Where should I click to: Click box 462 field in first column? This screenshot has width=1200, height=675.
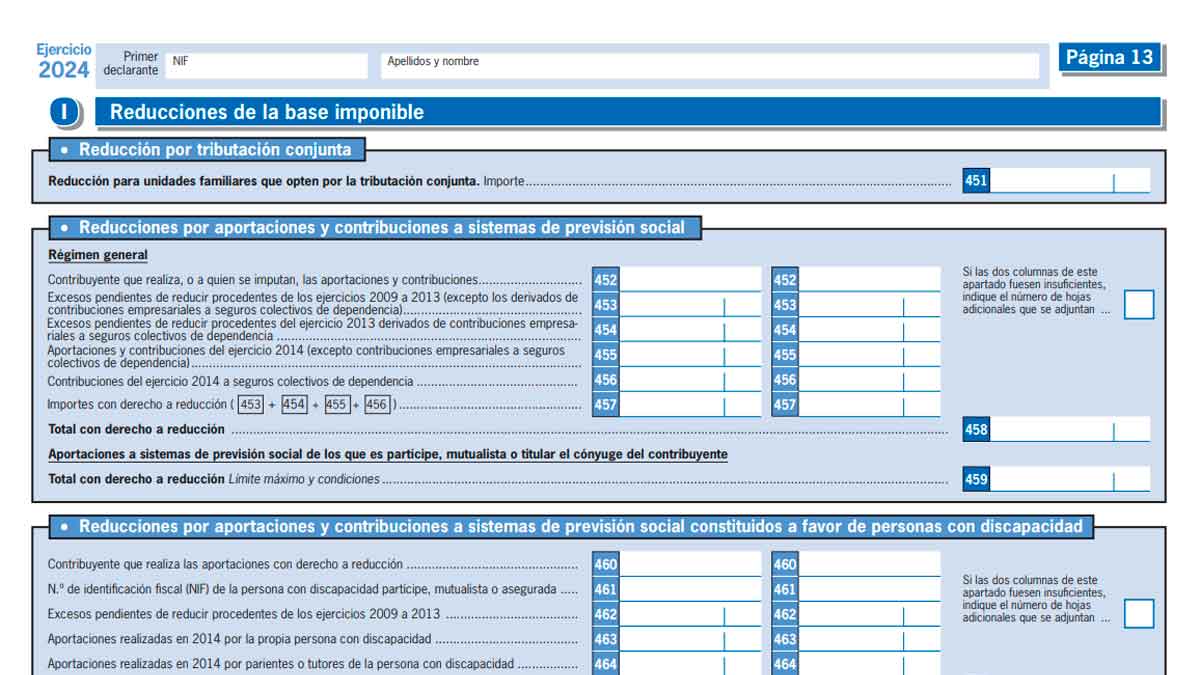(691, 614)
